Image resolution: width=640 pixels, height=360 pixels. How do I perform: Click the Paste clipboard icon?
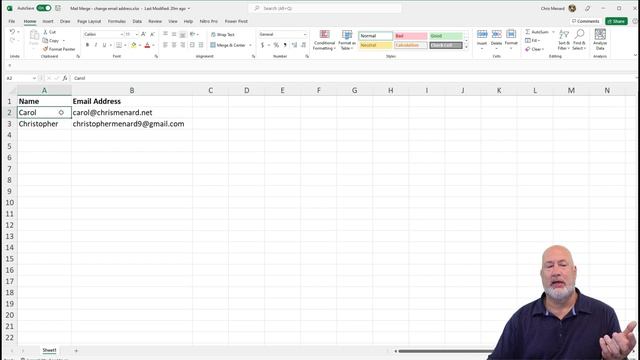point(34,36)
